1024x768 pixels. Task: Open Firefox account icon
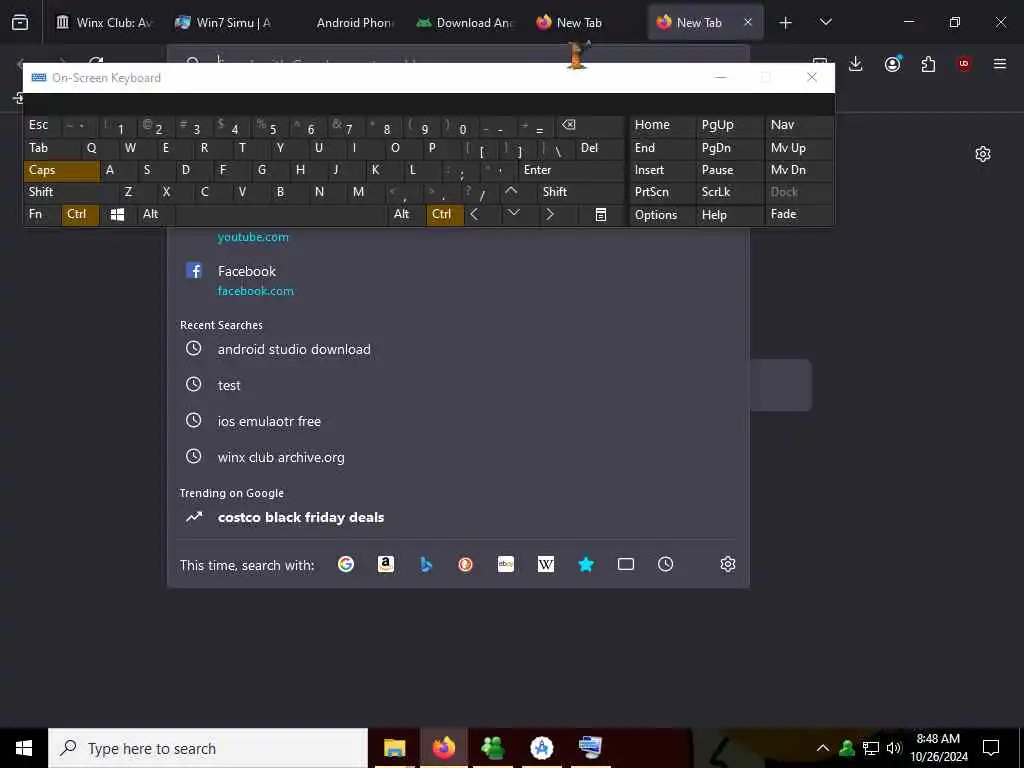click(x=893, y=64)
